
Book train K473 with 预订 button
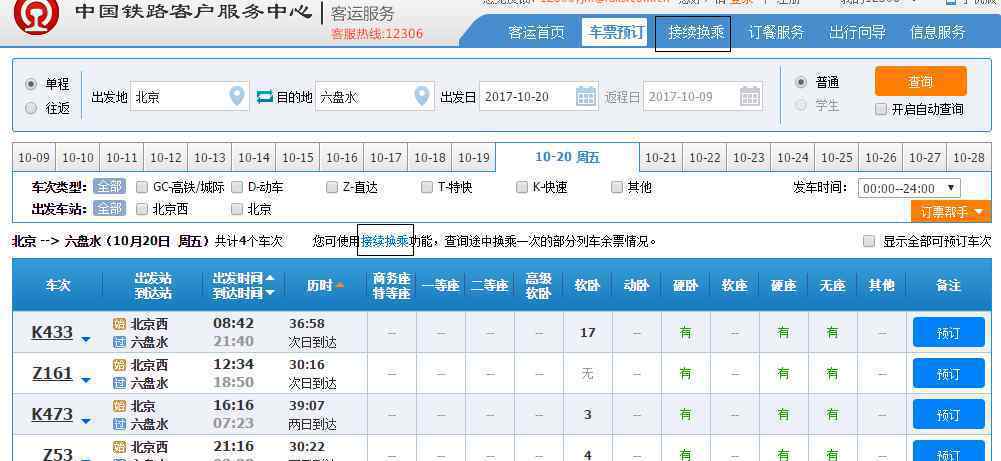(949, 414)
